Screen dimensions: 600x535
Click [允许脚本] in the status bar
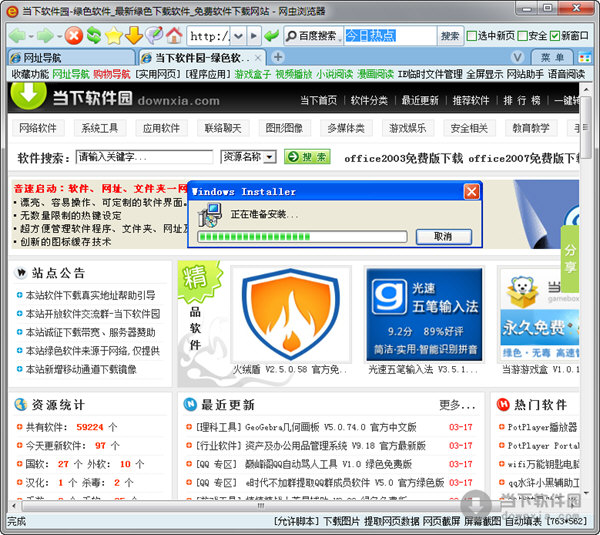[x=297, y=521]
